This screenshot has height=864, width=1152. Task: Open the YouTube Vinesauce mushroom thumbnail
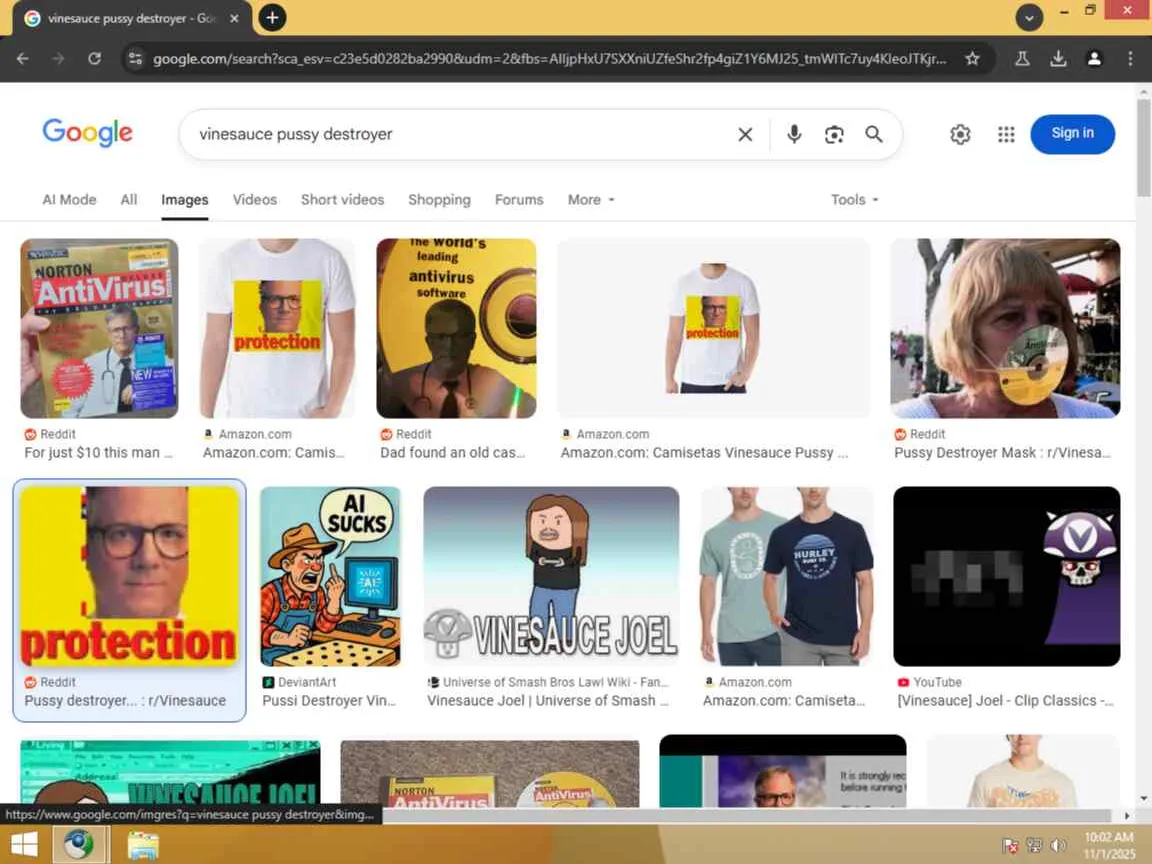click(1007, 576)
